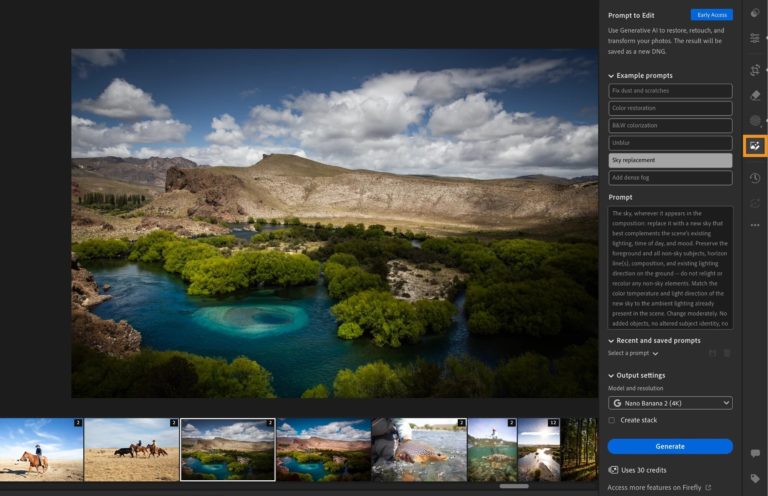Click the filmstrip horizontal scrollbar
The width and height of the screenshot is (768, 496).
(514, 486)
